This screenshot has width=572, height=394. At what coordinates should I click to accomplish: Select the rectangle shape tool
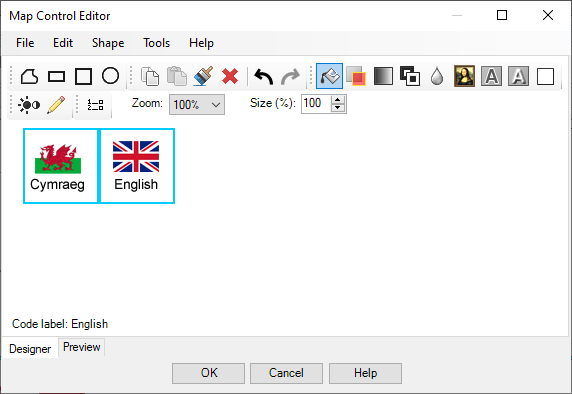(x=57, y=76)
